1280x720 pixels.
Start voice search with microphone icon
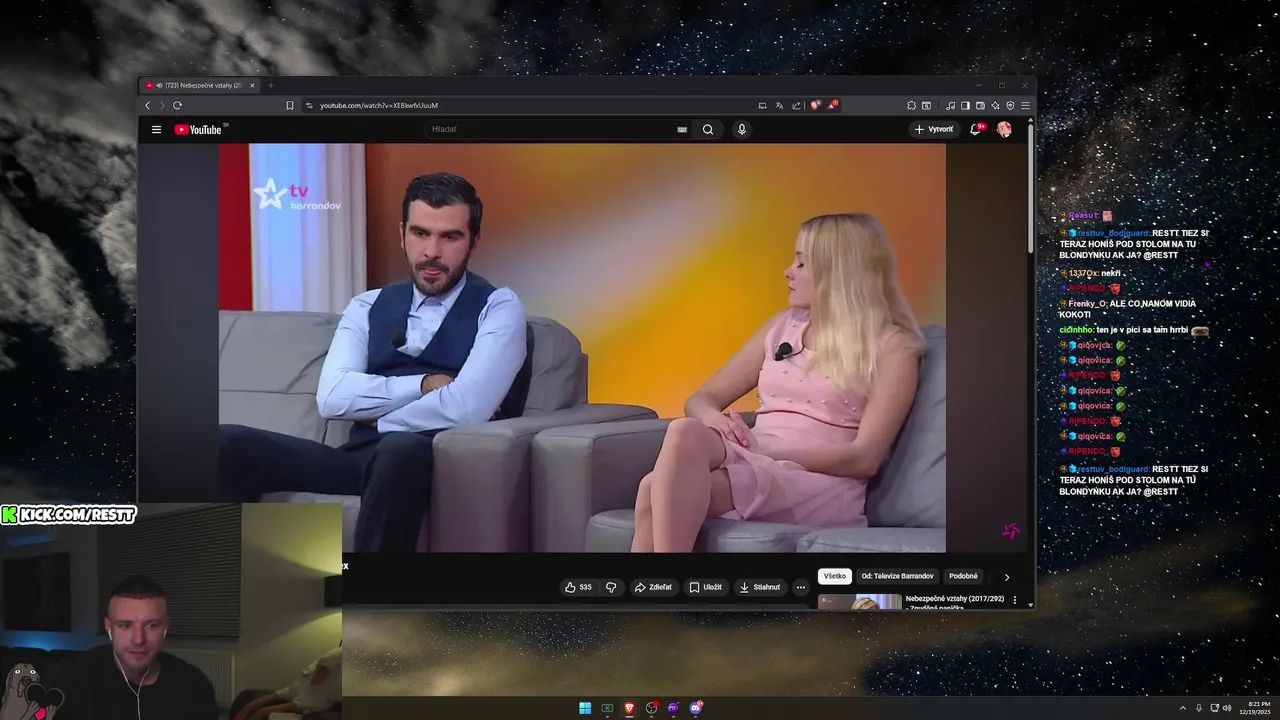click(741, 129)
